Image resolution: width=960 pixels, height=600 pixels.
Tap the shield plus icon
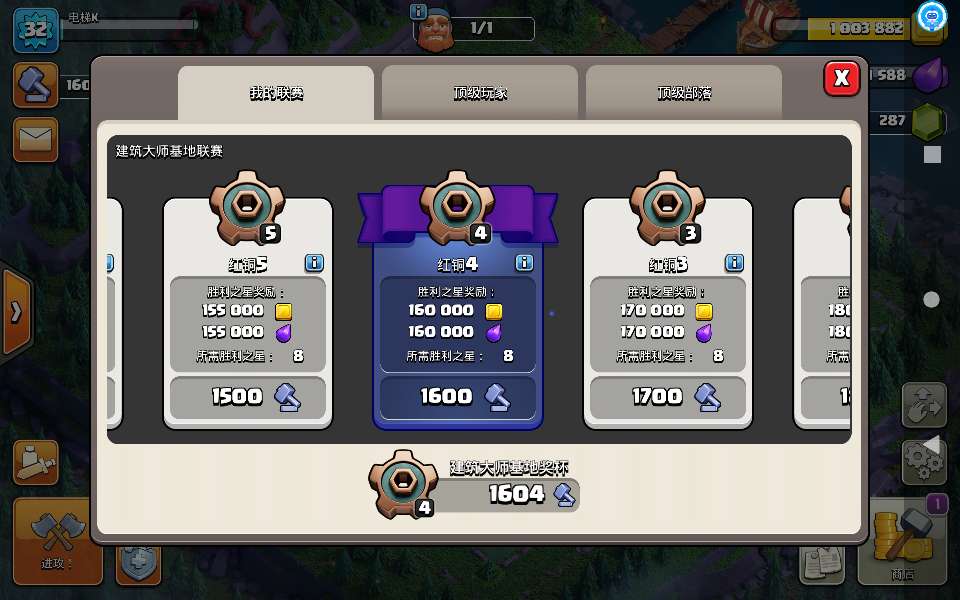138,564
